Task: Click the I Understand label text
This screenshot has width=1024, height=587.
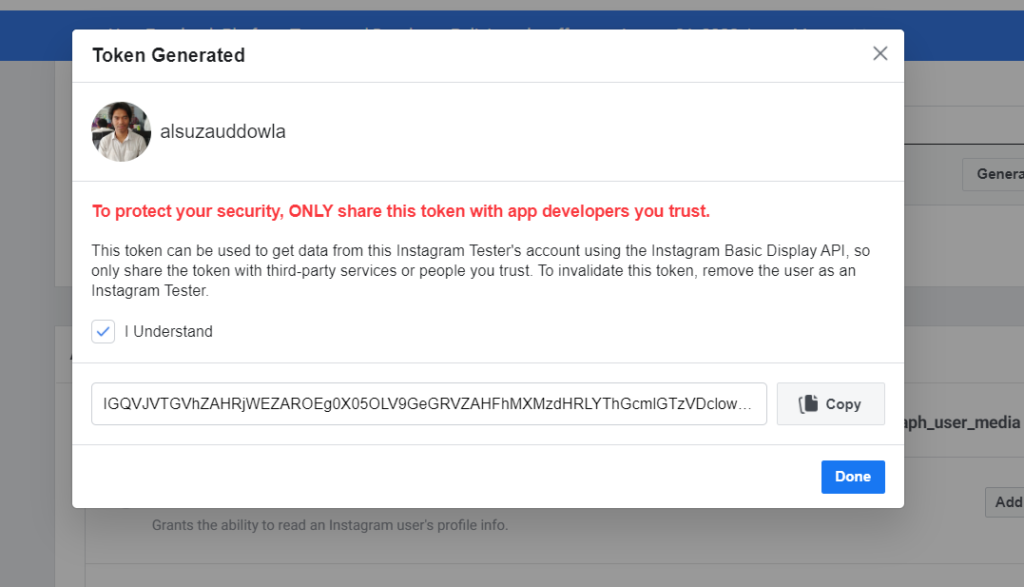Action: coord(168,332)
